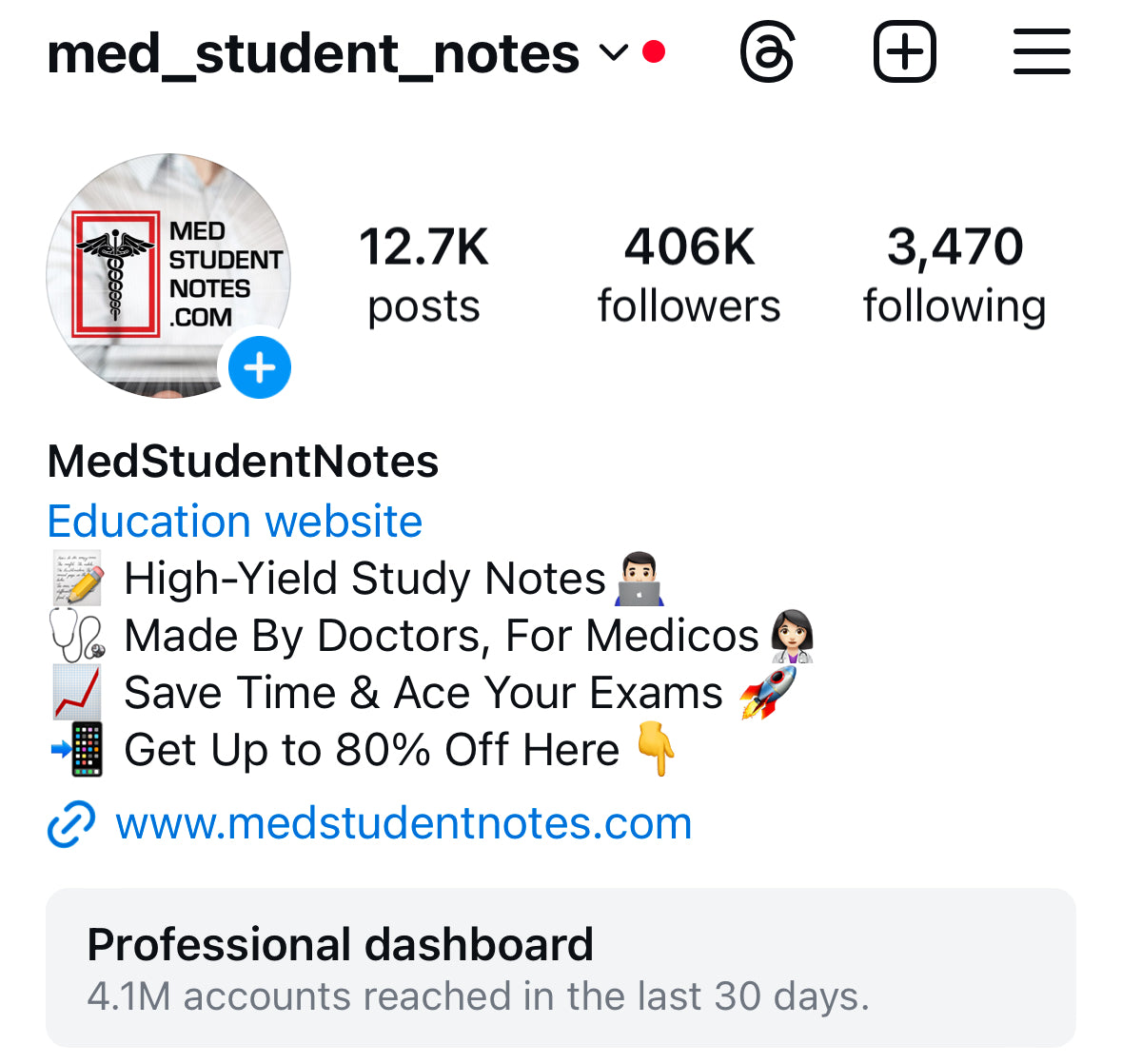Tap '4.1M accounts reached' insight text
The width and height of the screenshot is (1122, 1064).
pyautogui.click(x=479, y=996)
